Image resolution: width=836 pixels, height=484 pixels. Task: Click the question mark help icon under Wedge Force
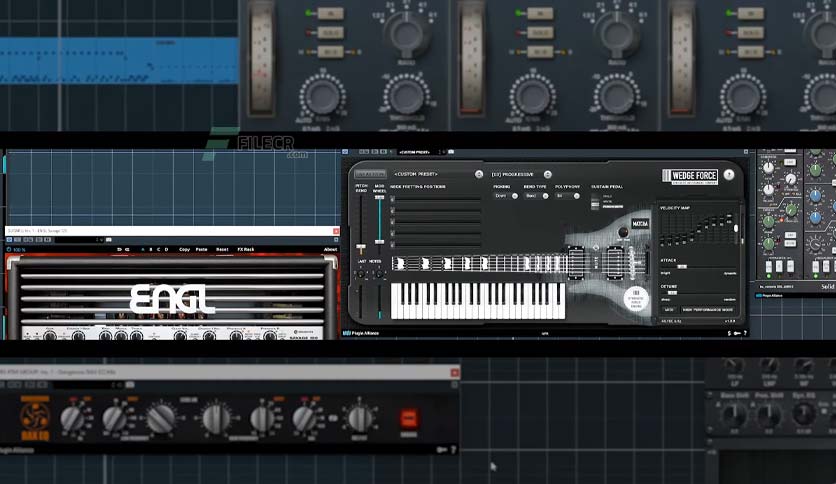(x=745, y=333)
